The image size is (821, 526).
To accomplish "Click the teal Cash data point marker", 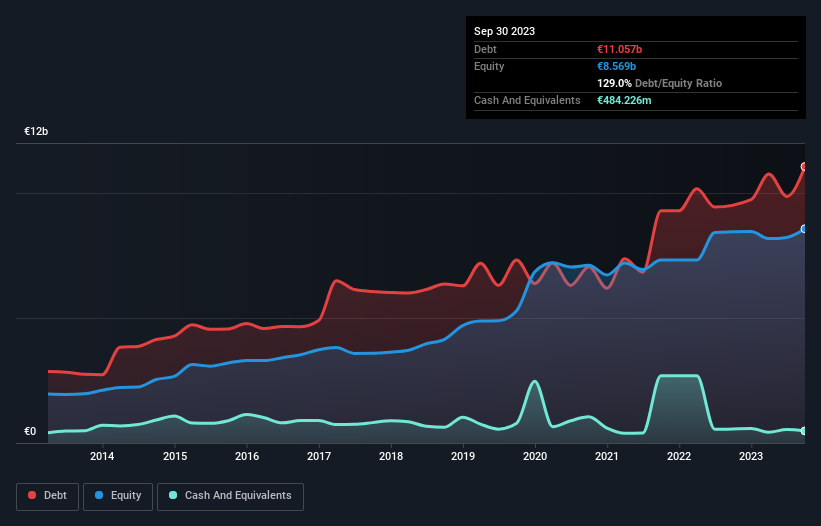I will [804, 431].
